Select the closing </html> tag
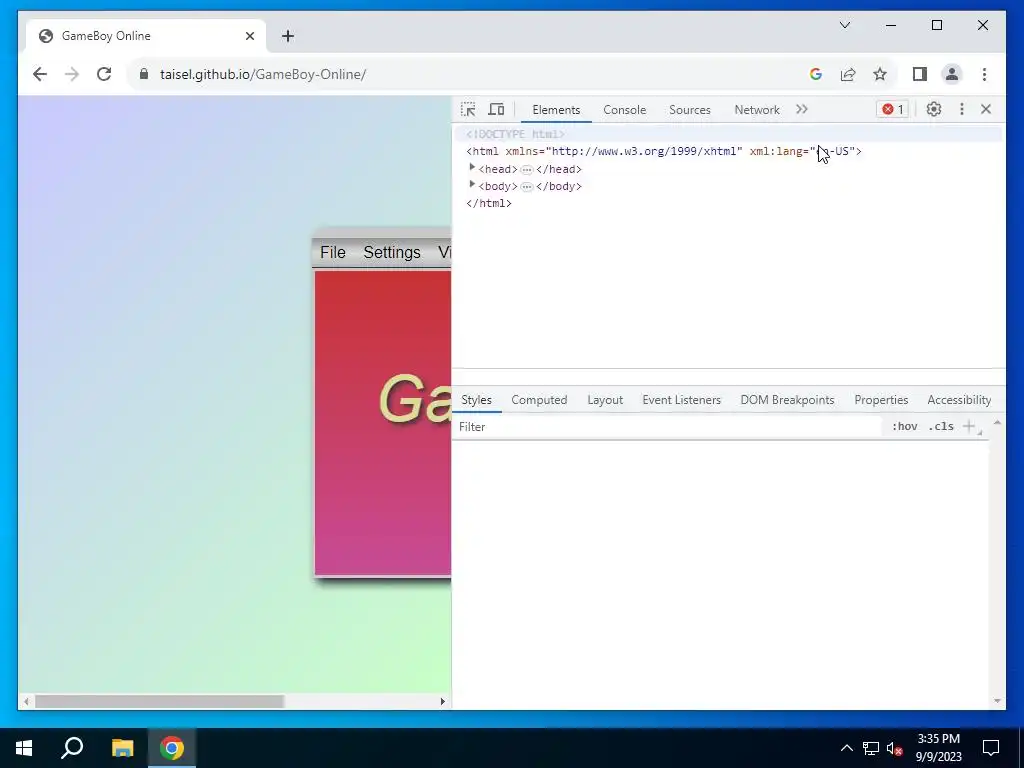 488,203
